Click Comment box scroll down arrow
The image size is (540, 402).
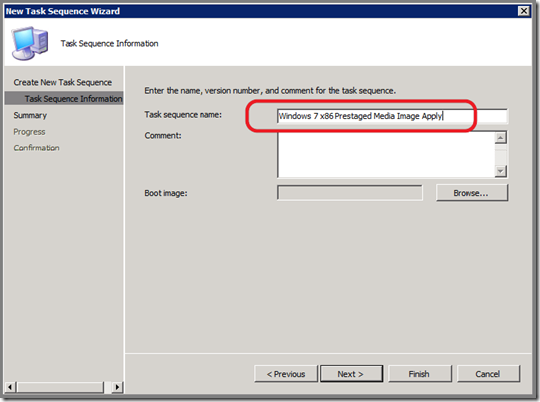(501, 171)
